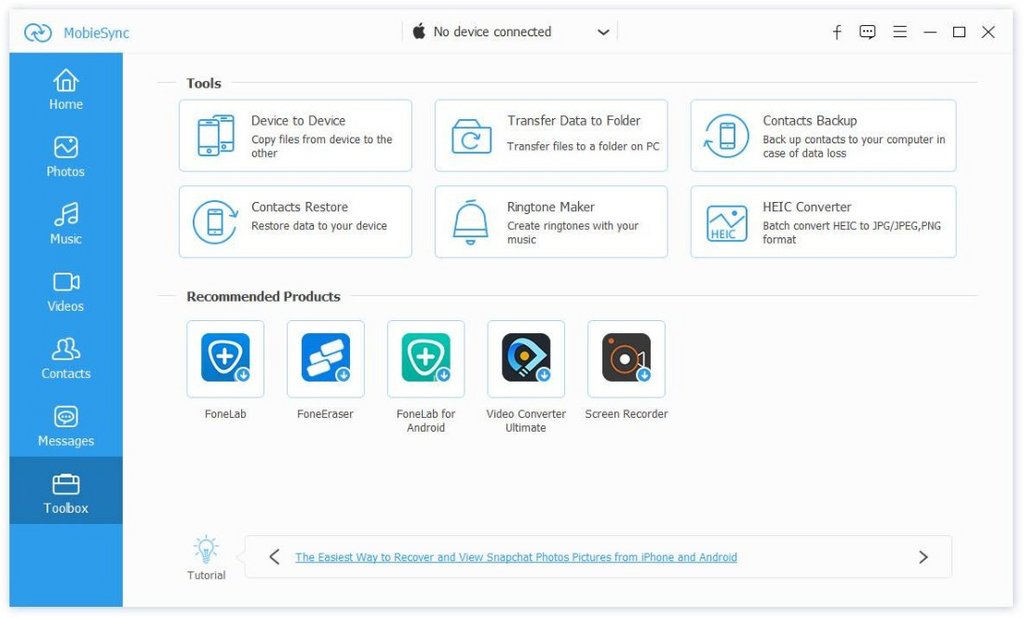Open the Contacts section in sidebar
This screenshot has height=618, width=1024.
pos(66,359)
